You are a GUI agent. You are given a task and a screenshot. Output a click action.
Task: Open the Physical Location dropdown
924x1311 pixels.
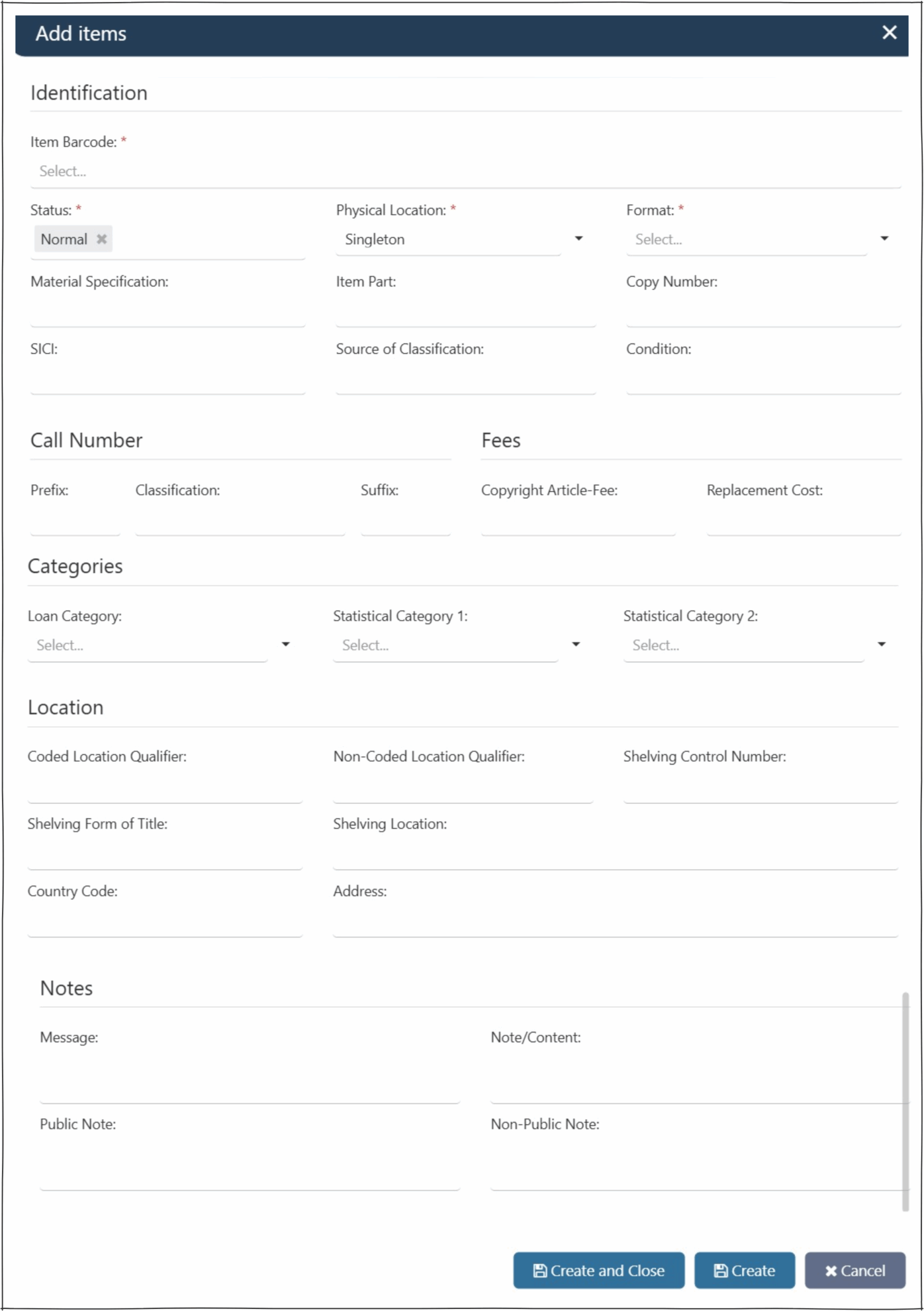tap(578, 239)
